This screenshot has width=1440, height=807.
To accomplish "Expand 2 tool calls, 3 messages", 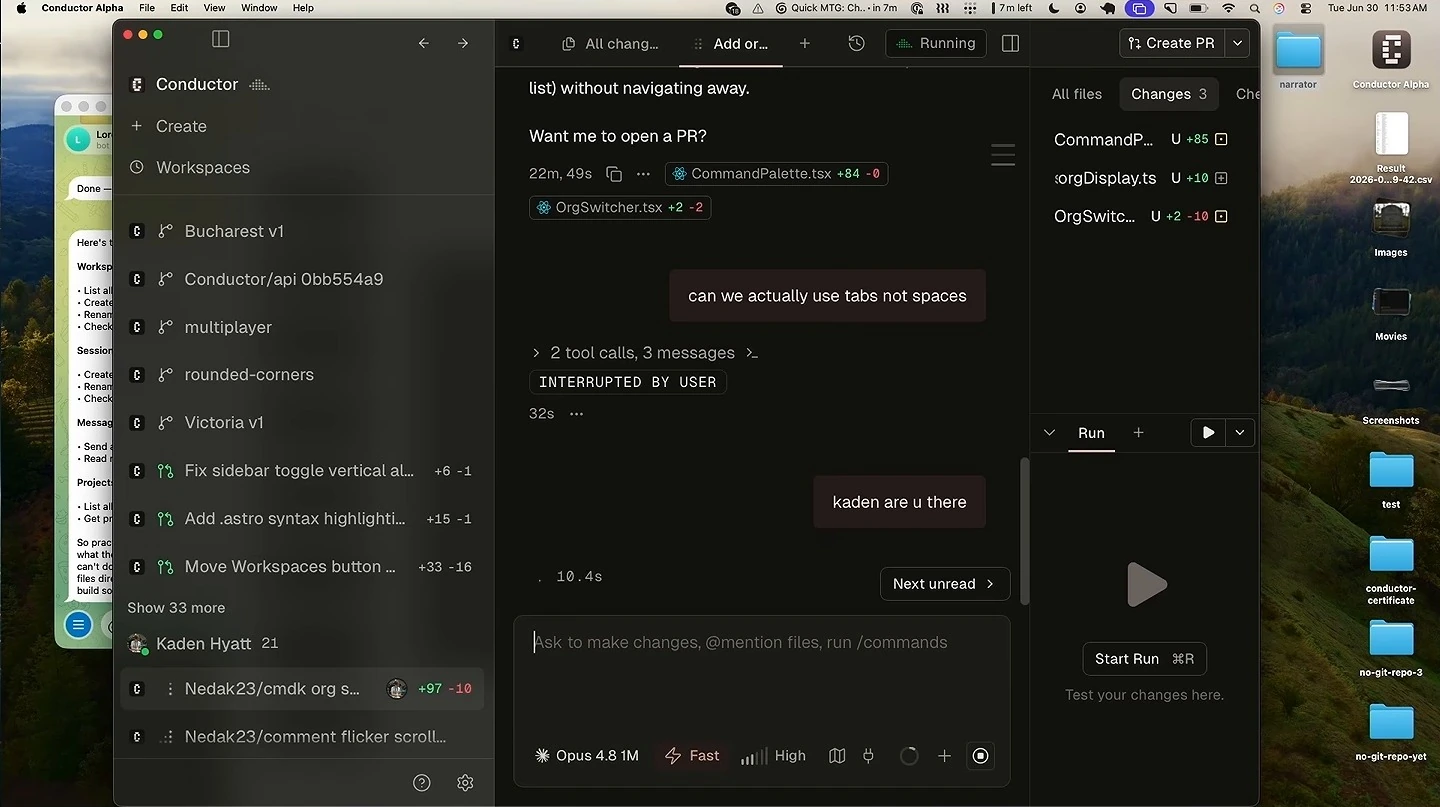I will coord(644,353).
